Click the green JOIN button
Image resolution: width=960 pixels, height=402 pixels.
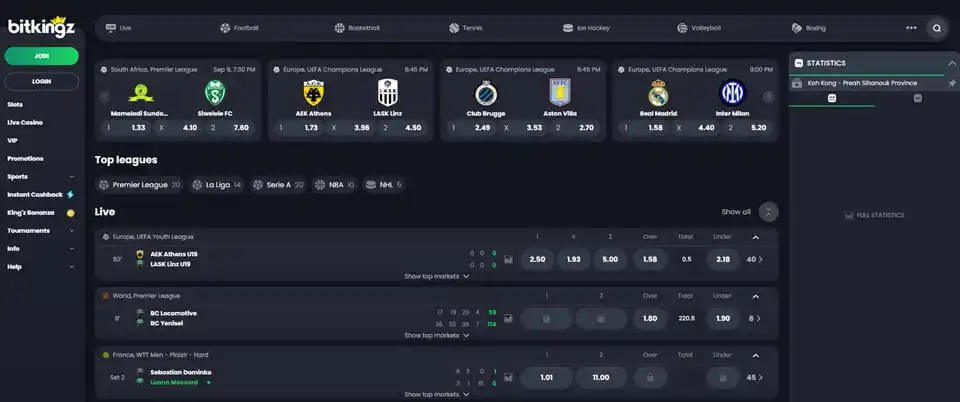[x=42, y=56]
